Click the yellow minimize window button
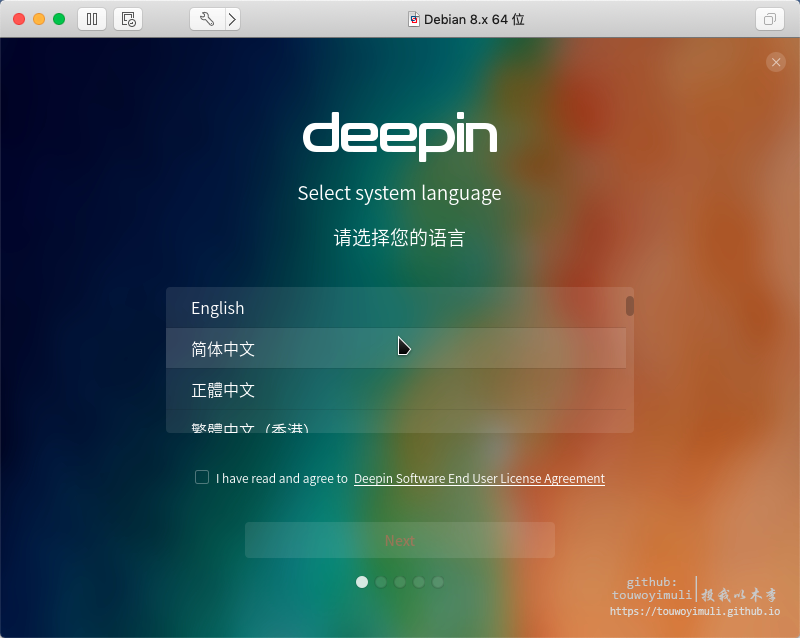This screenshot has width=800, height=638. 39,19
